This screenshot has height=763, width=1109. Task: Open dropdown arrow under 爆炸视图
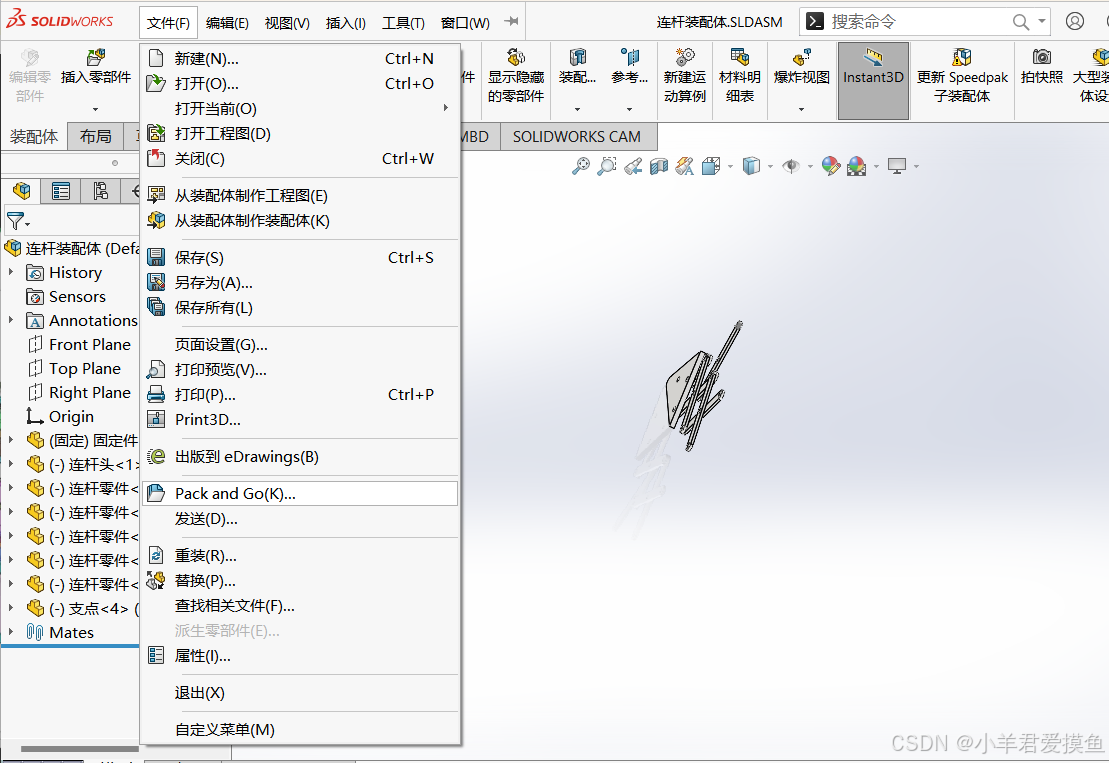(x=801, y=110)
